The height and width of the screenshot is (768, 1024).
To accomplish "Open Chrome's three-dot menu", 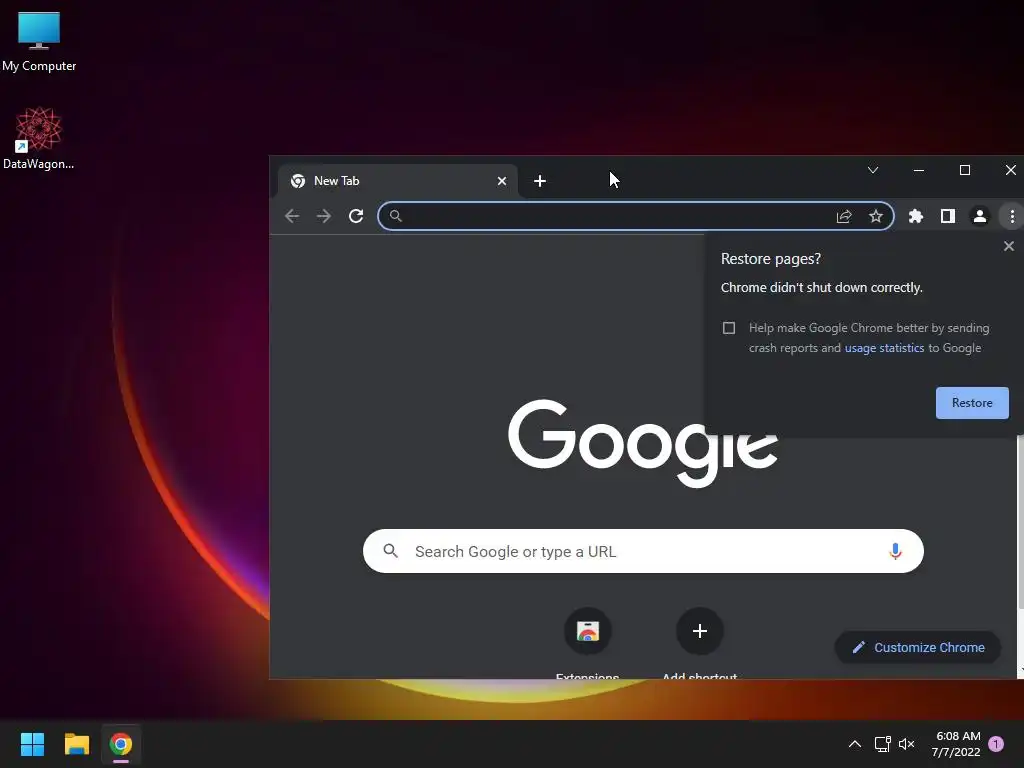I will (x=1012, y=216).
